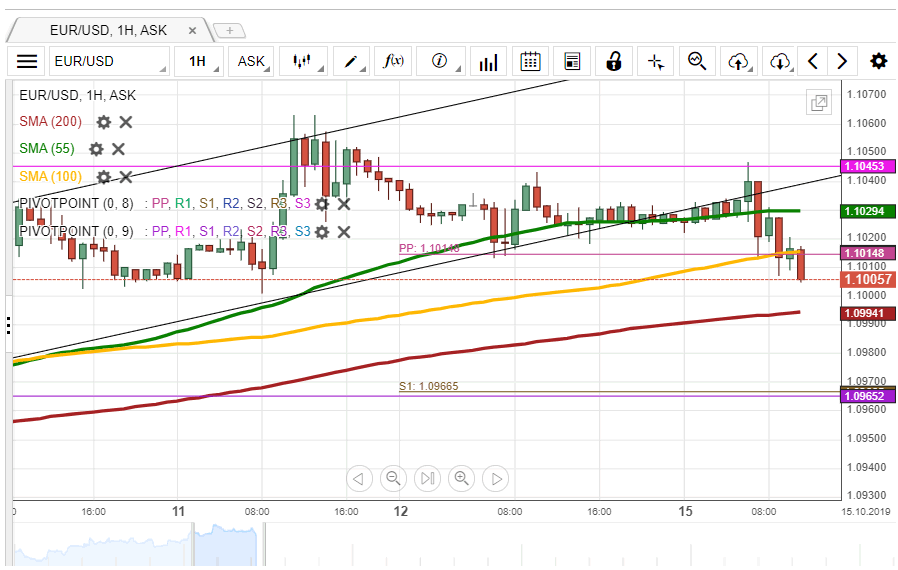Toggle the chart lock icon

click(x=613, y=61)
